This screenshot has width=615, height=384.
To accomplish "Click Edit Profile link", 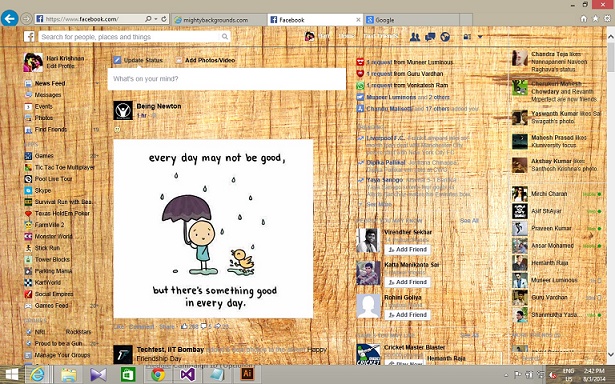I will pyautogui.click(x=60, y=66).
